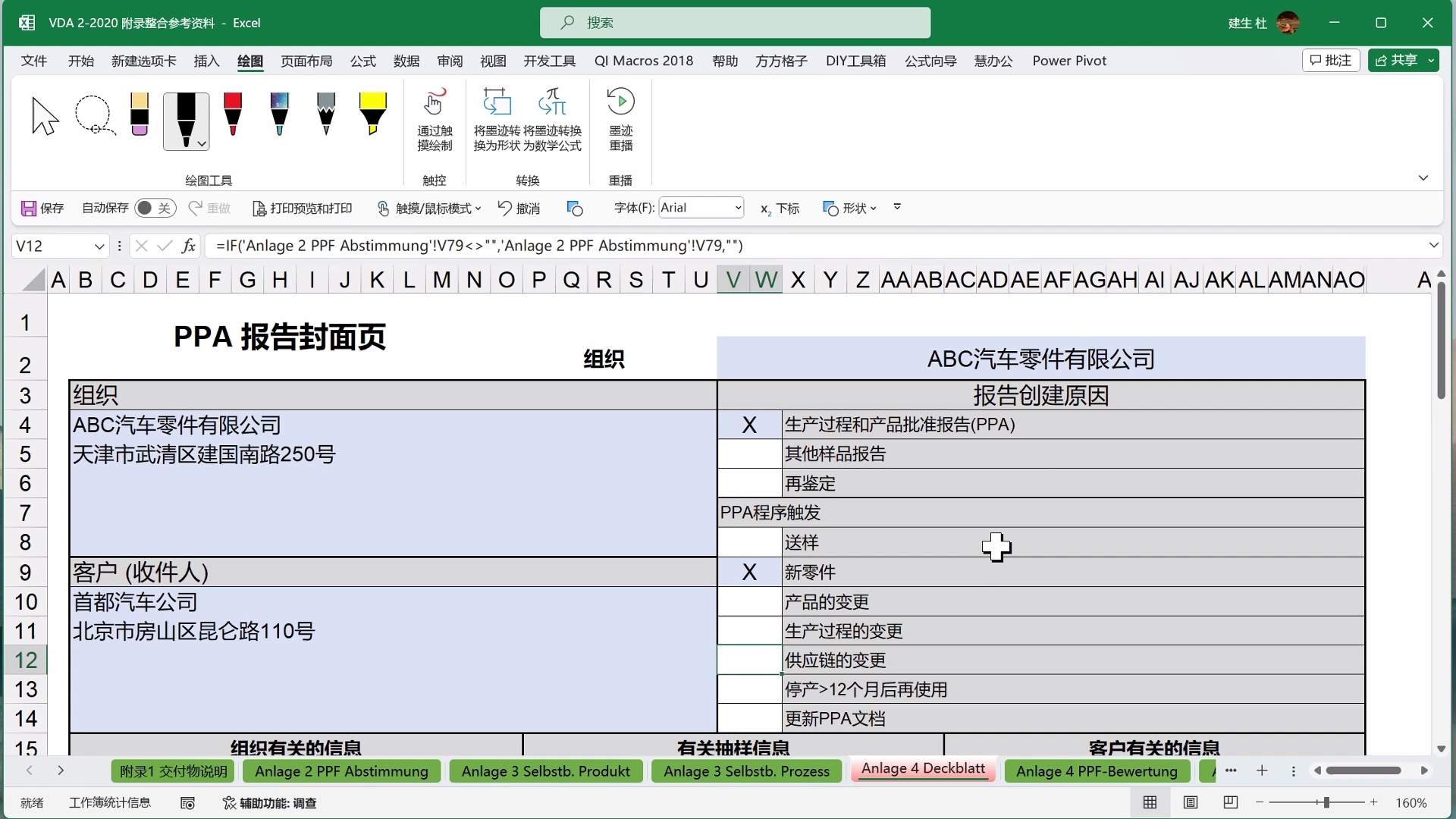The width and height of the screenshot is (1456, 819).
Task: Select the red pen drawing tool
Action: pyautogui.click(x=233, y=115)
